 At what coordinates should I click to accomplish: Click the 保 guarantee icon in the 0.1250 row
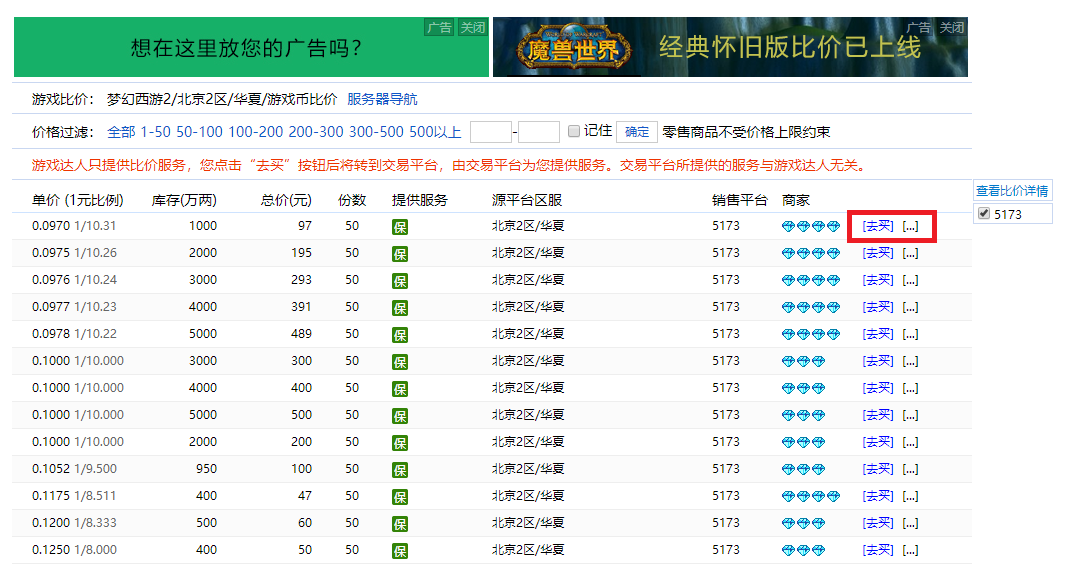click(400, 551)
